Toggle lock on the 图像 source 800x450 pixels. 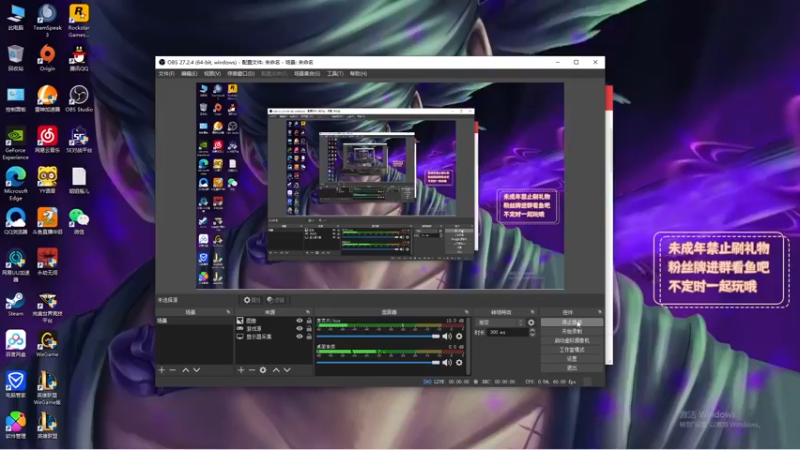tap(309, 321)
